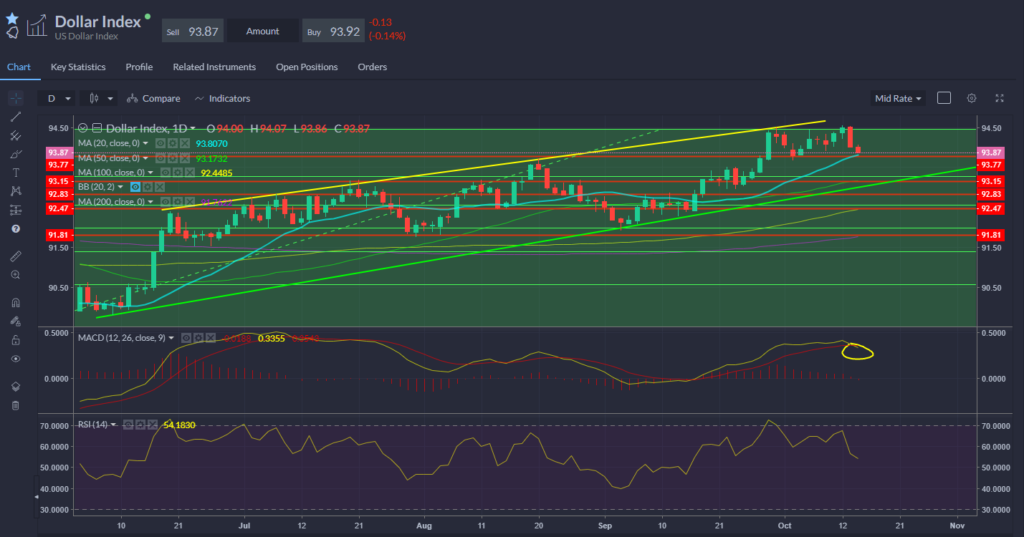Viewport: 1024px width, 537px height.
Task: Remove the MA 50 indicator
Action: tap(185, 158)
